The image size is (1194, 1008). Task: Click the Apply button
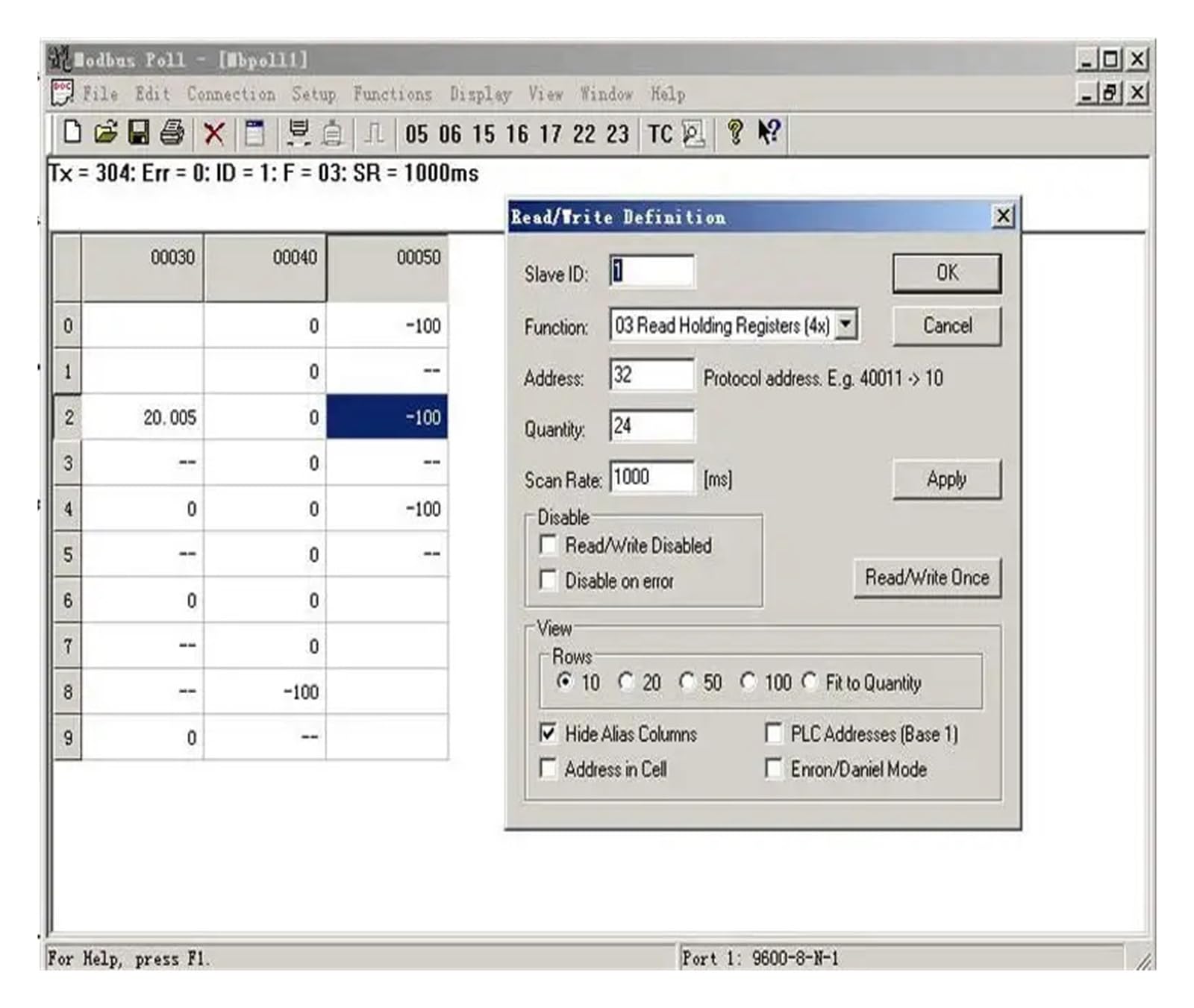pos(947,479)
